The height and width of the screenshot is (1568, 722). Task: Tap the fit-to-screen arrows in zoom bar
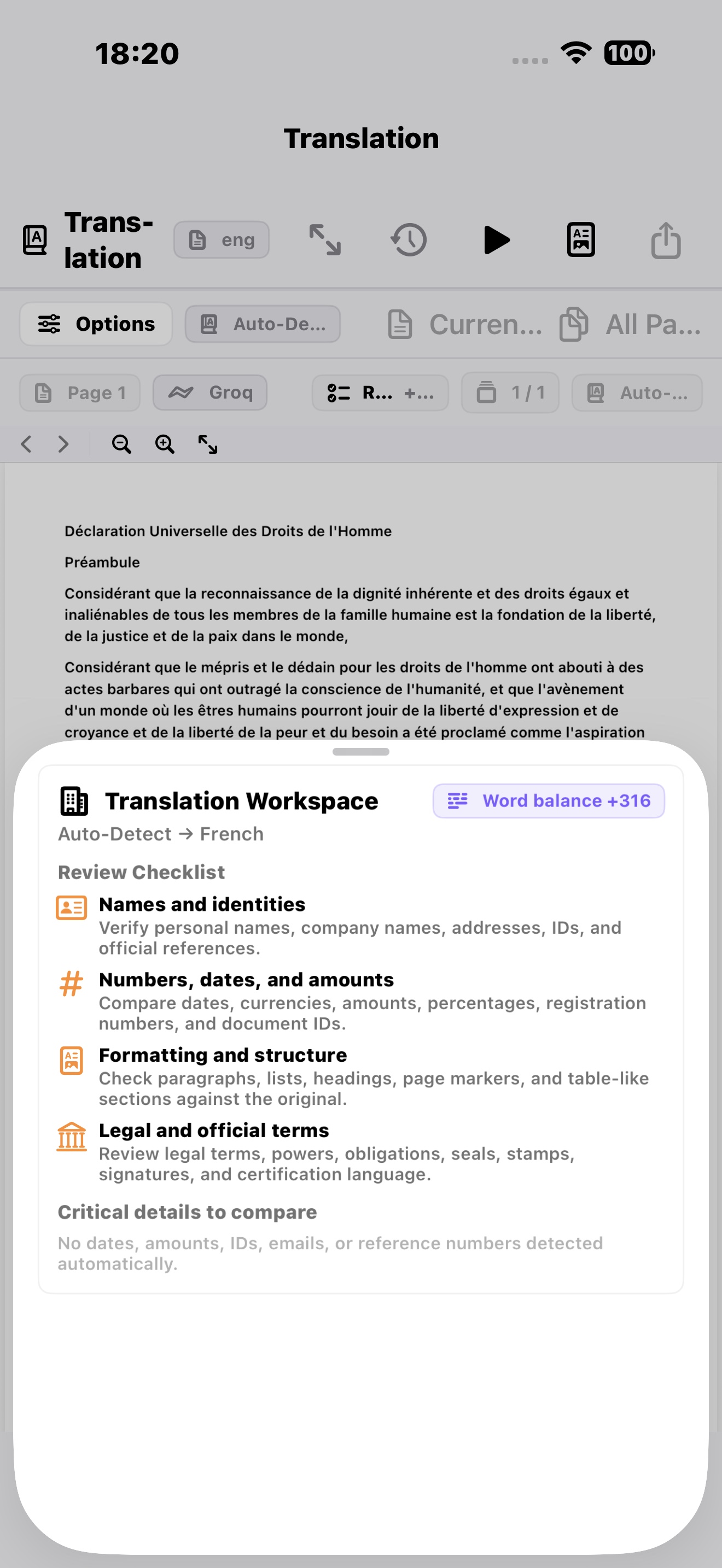[208, 444]
